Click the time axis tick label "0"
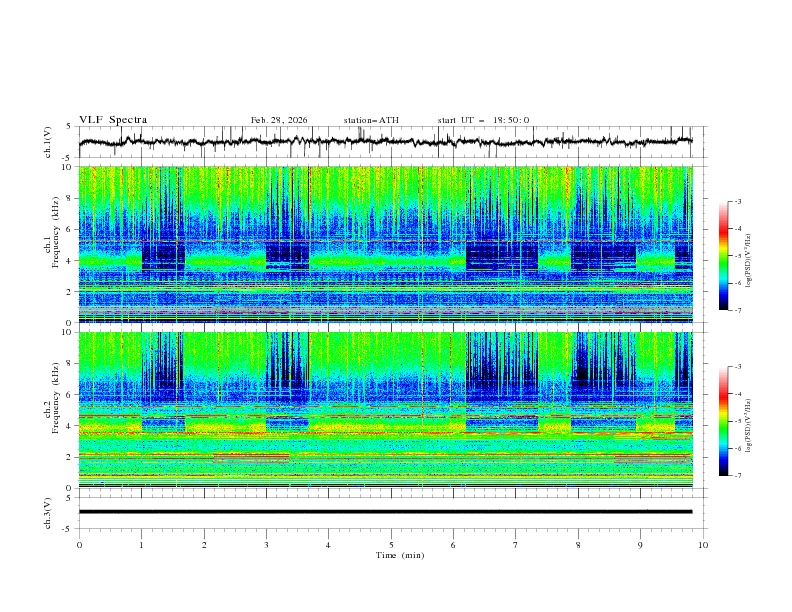Image resolution: width=792 pixels, height=612 pixels. [79, 545]
